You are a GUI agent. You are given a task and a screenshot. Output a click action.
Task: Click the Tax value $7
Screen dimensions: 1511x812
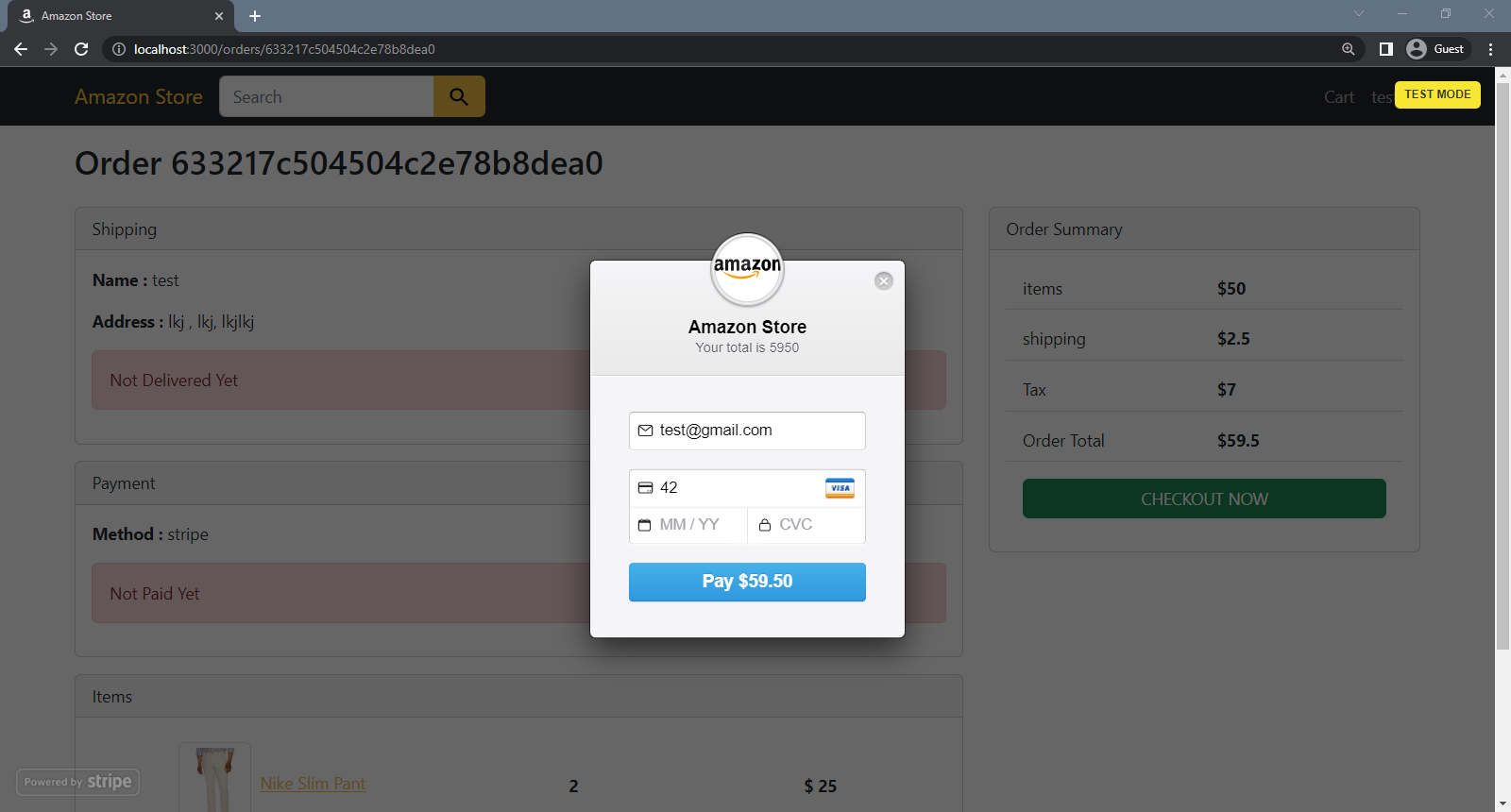[1227, 390]
